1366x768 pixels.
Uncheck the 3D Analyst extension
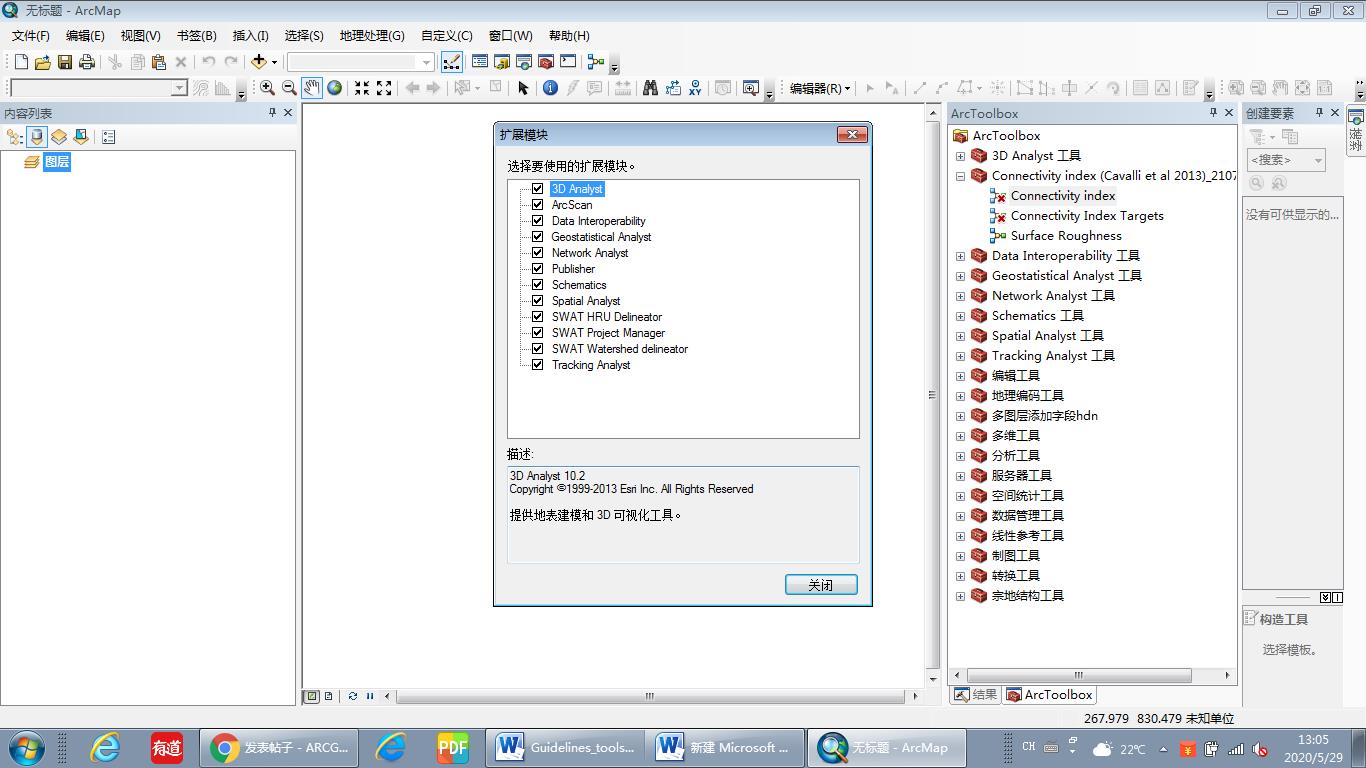coord(538,189)
